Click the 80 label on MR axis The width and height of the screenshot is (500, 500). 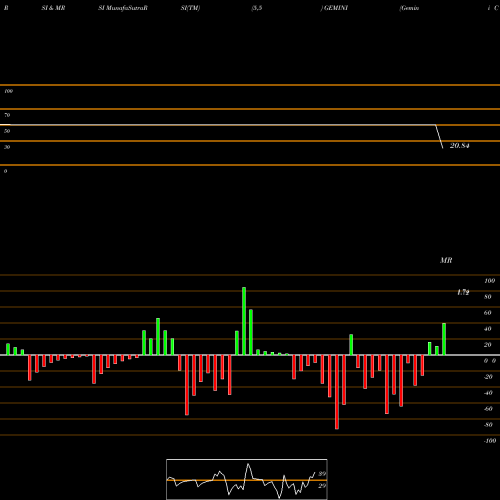pos(488,297)
